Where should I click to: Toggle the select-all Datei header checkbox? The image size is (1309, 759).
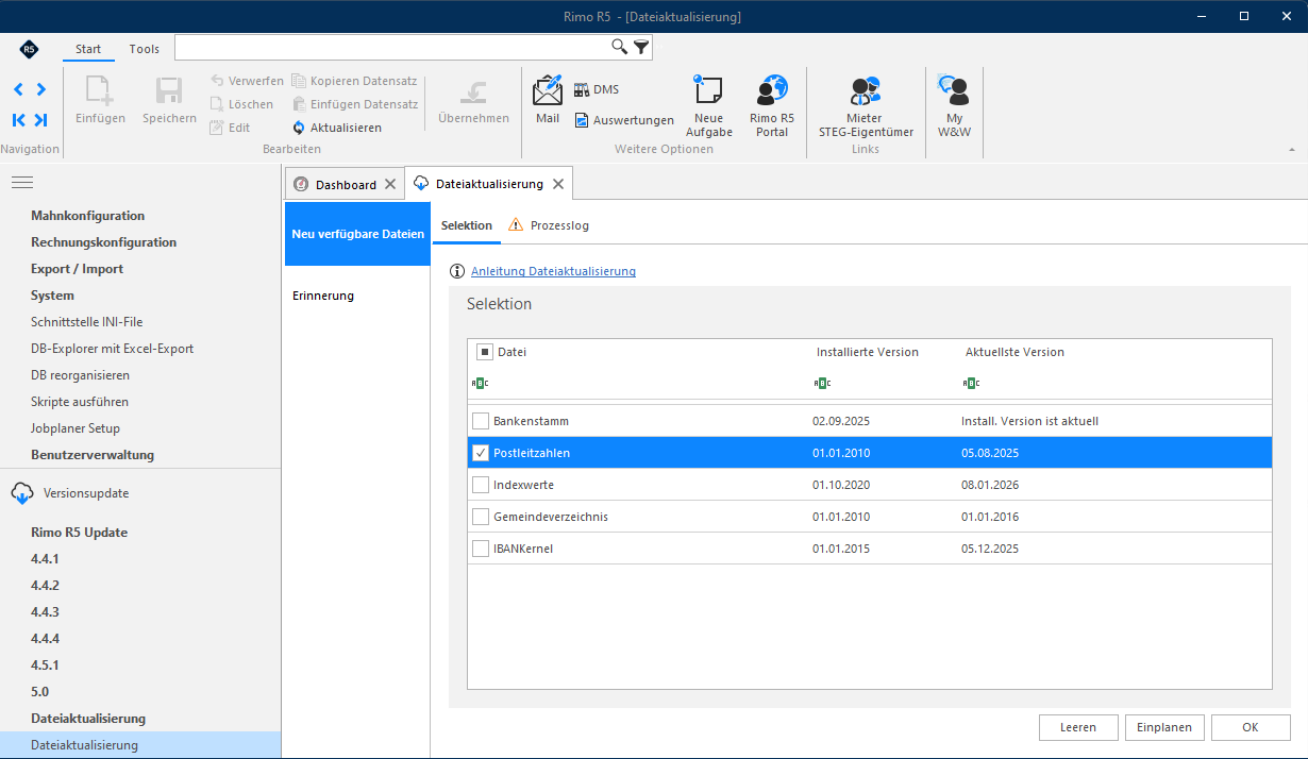point(484,352)
